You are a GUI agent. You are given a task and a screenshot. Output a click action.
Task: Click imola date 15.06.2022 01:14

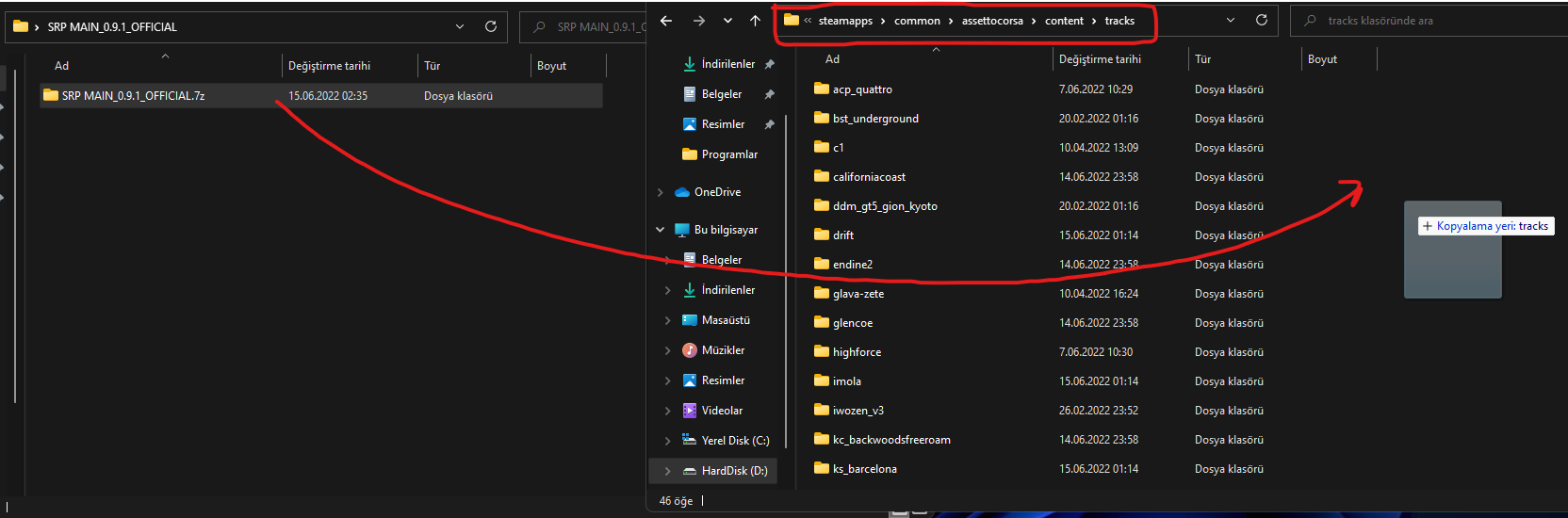(x=1099, y=381)
